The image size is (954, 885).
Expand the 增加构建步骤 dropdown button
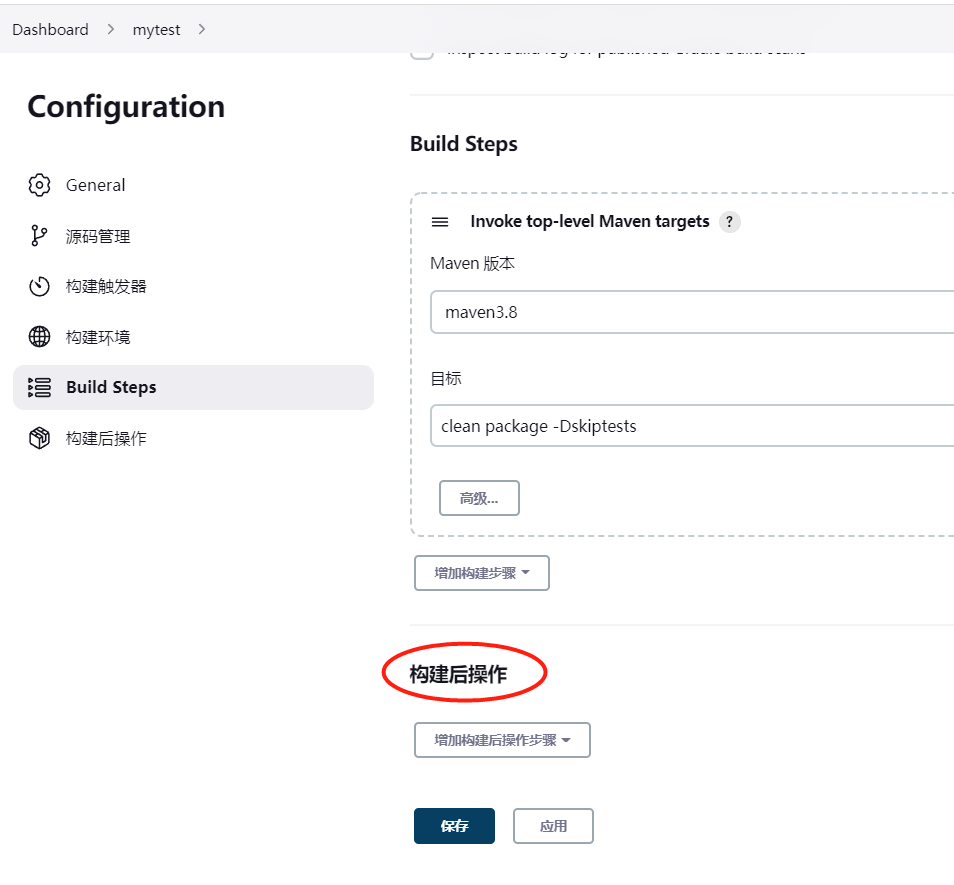[482, 573]
